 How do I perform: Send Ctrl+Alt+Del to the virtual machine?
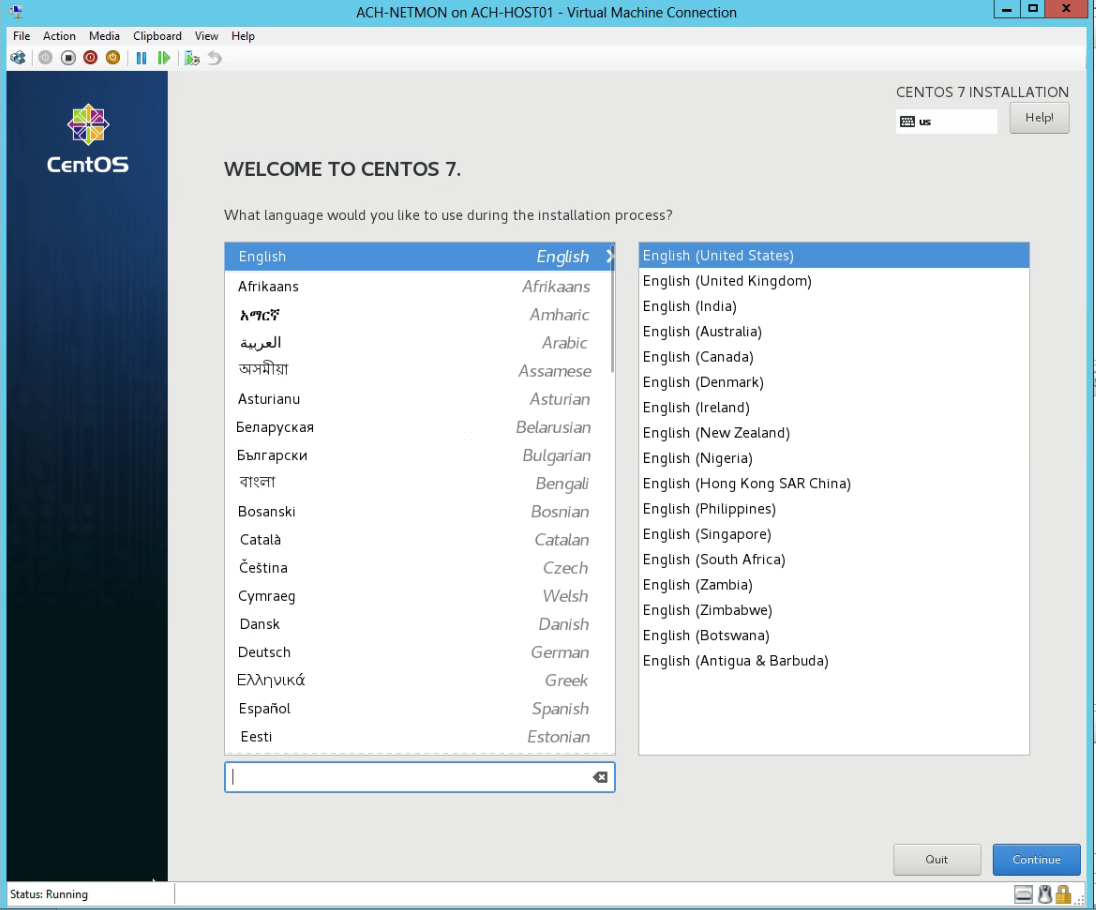click(x=17, y=57)
